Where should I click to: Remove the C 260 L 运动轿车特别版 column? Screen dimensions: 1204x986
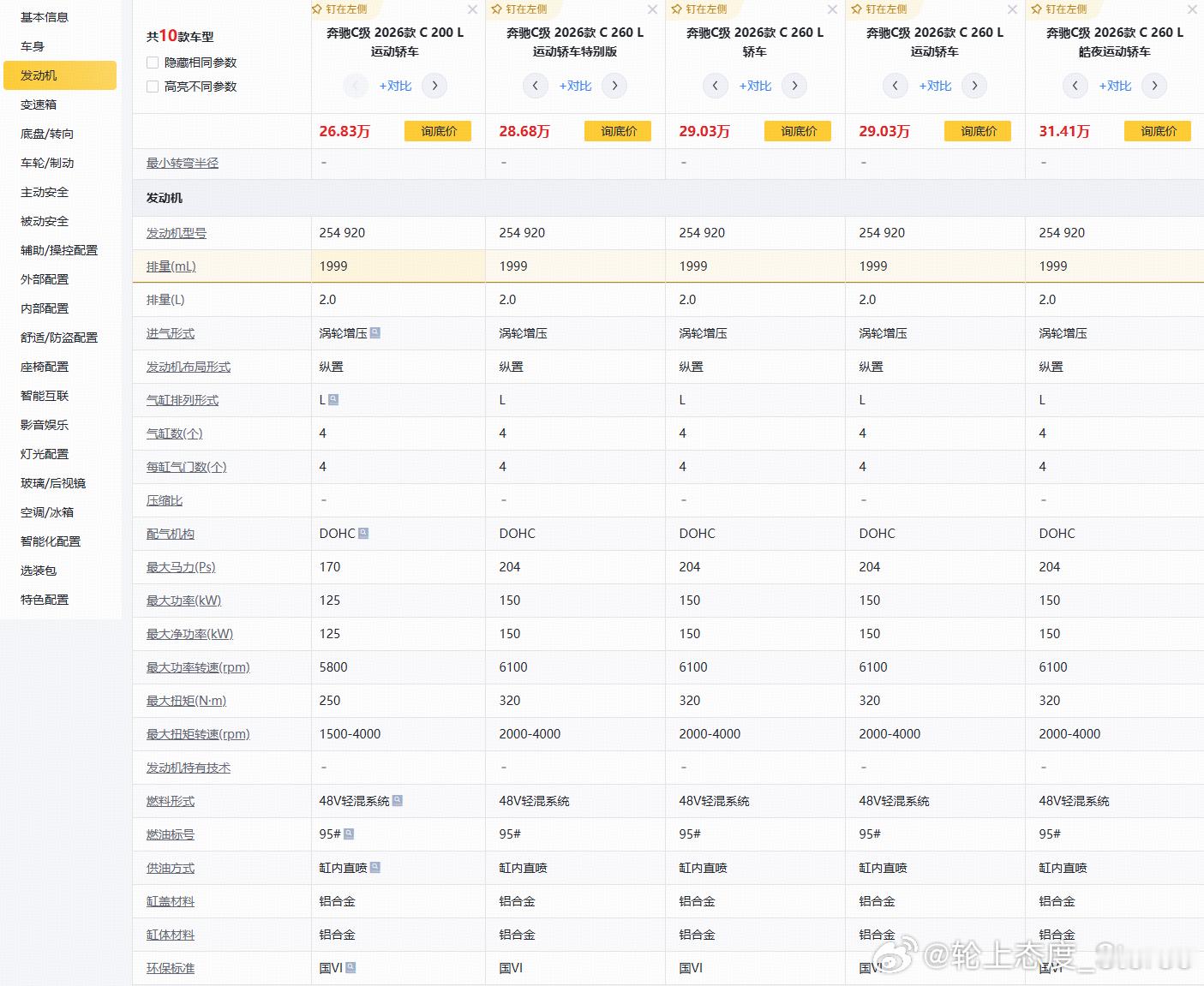click(652, 9)
